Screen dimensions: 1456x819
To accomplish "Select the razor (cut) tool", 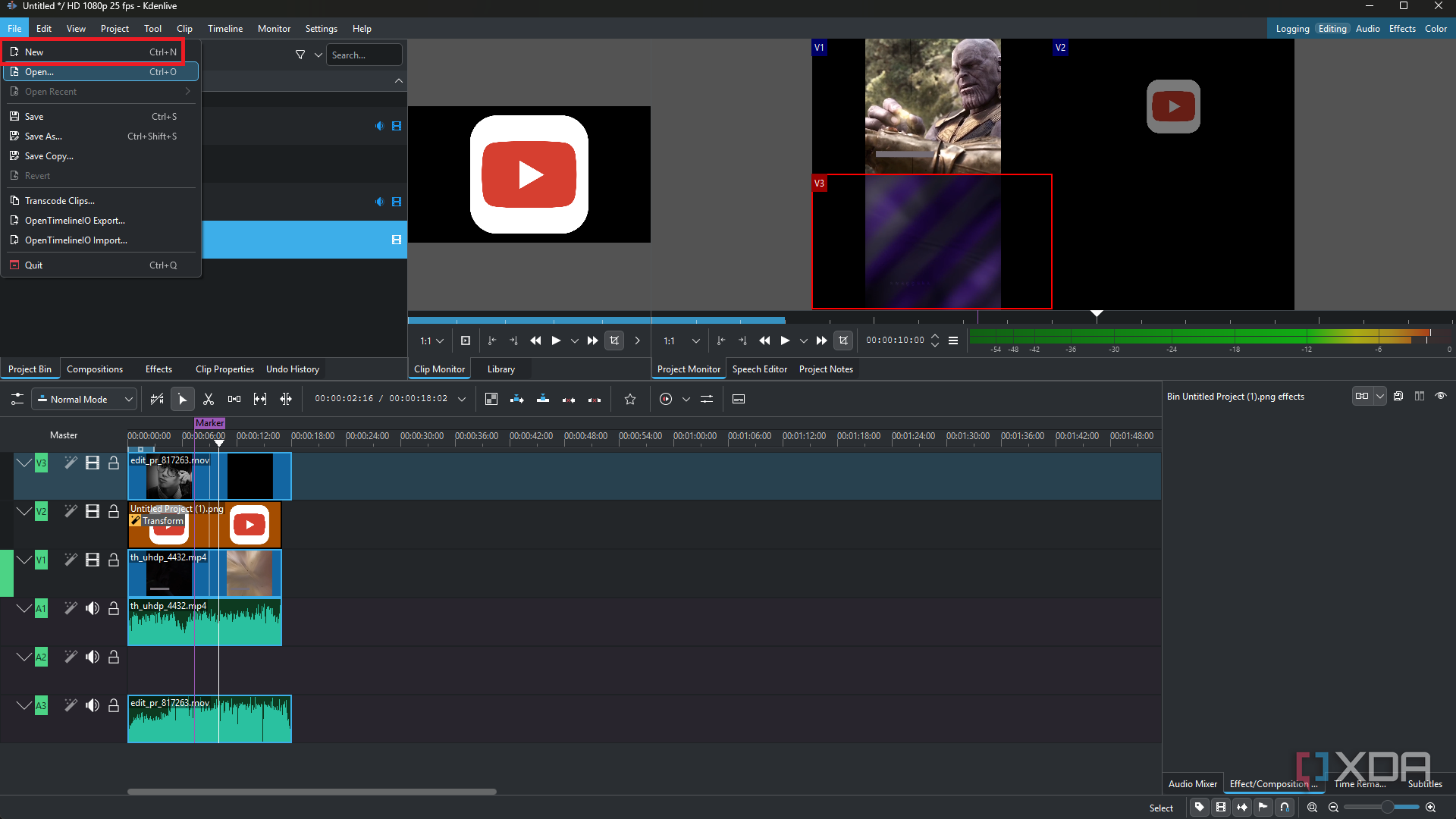I will 209,400.
